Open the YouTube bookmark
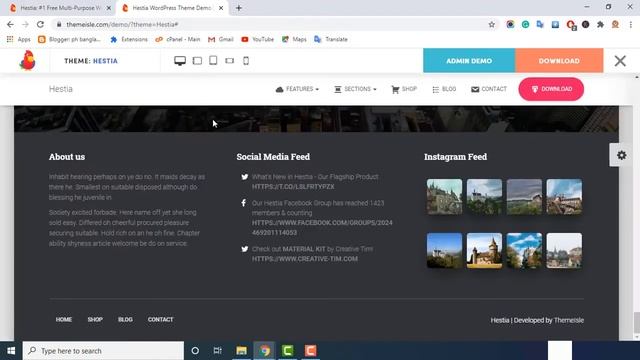The height and width of the screenshot is (360, 640). [x=257, y=39]
